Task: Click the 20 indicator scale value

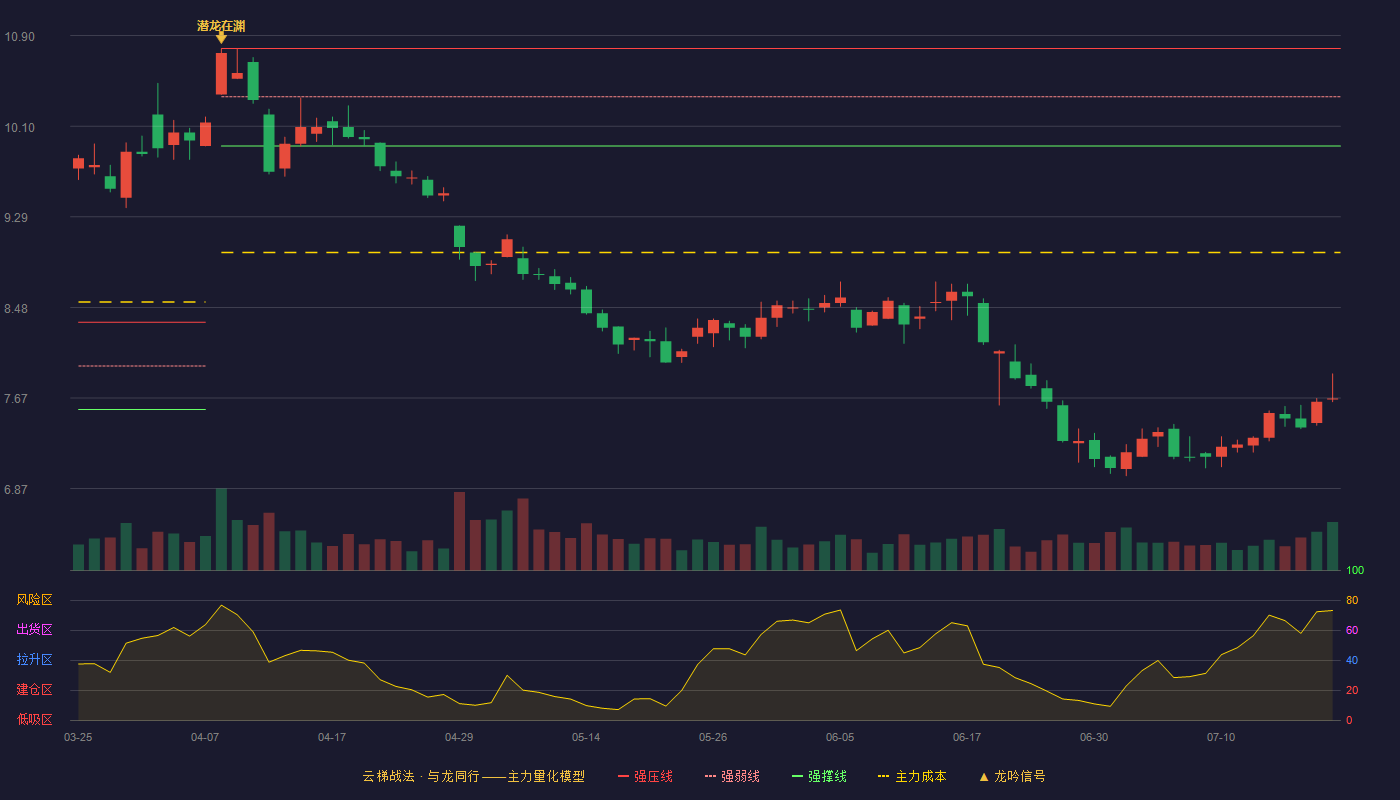Action: point(1352,690)
